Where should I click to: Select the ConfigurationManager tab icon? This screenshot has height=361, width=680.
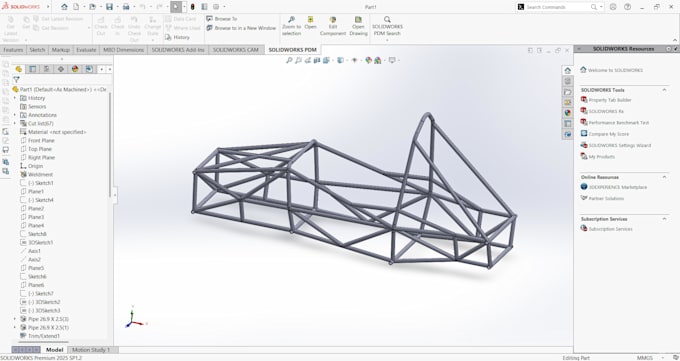pos(46,69)
